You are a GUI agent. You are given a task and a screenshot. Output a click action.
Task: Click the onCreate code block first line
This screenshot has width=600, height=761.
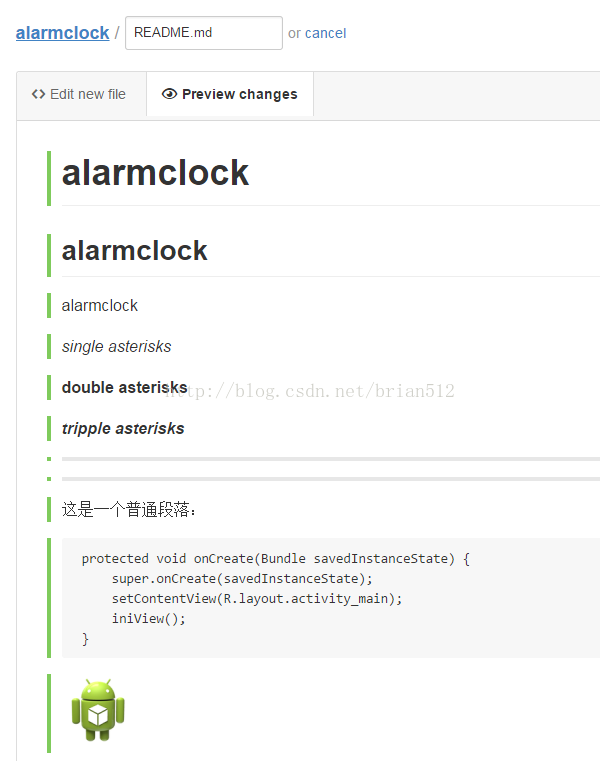pyautogui.click(x=275, y=559)
